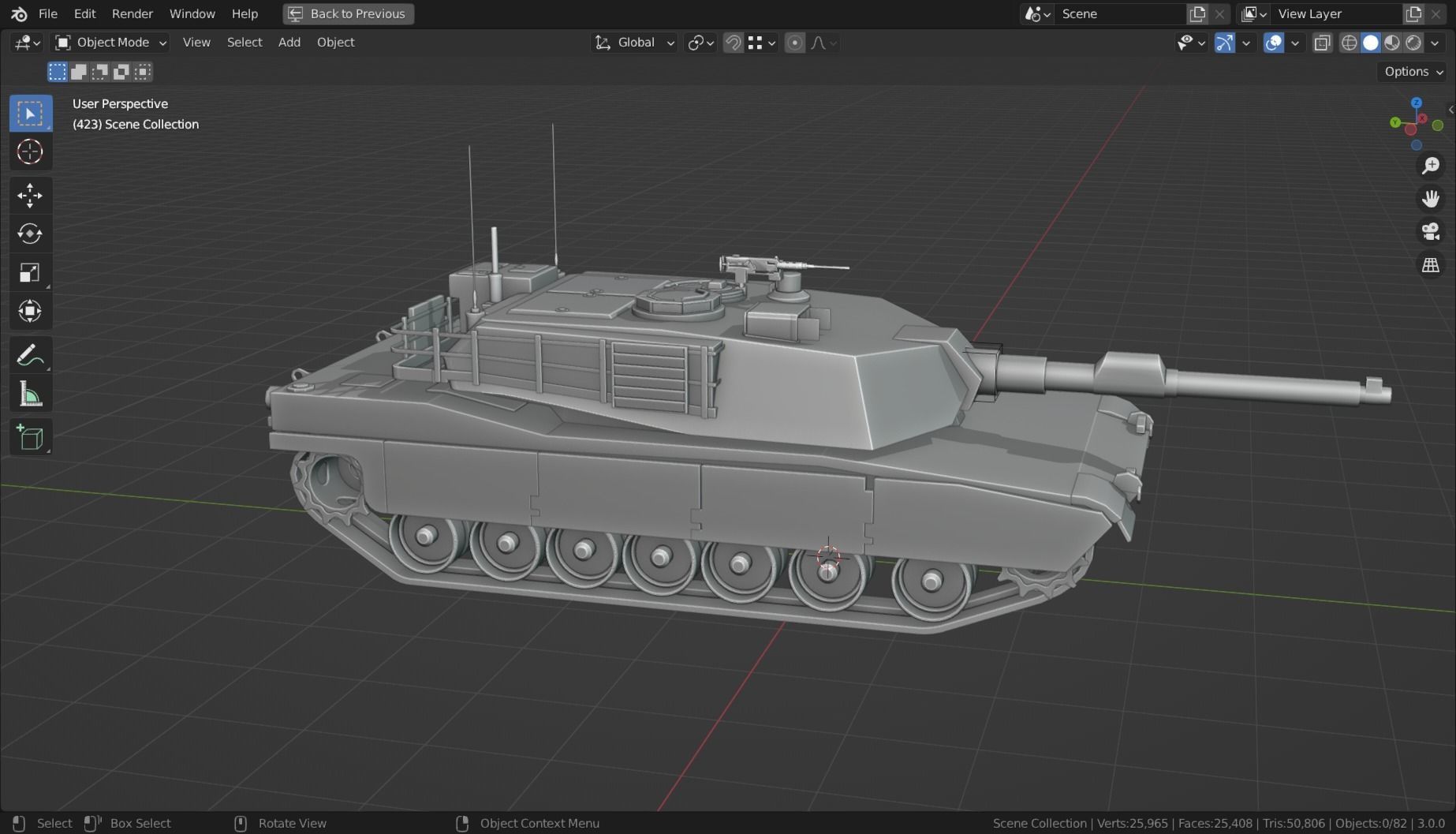Browse scenes dropdown icon
The image size is (1456, 834).
pos(1037,13)
